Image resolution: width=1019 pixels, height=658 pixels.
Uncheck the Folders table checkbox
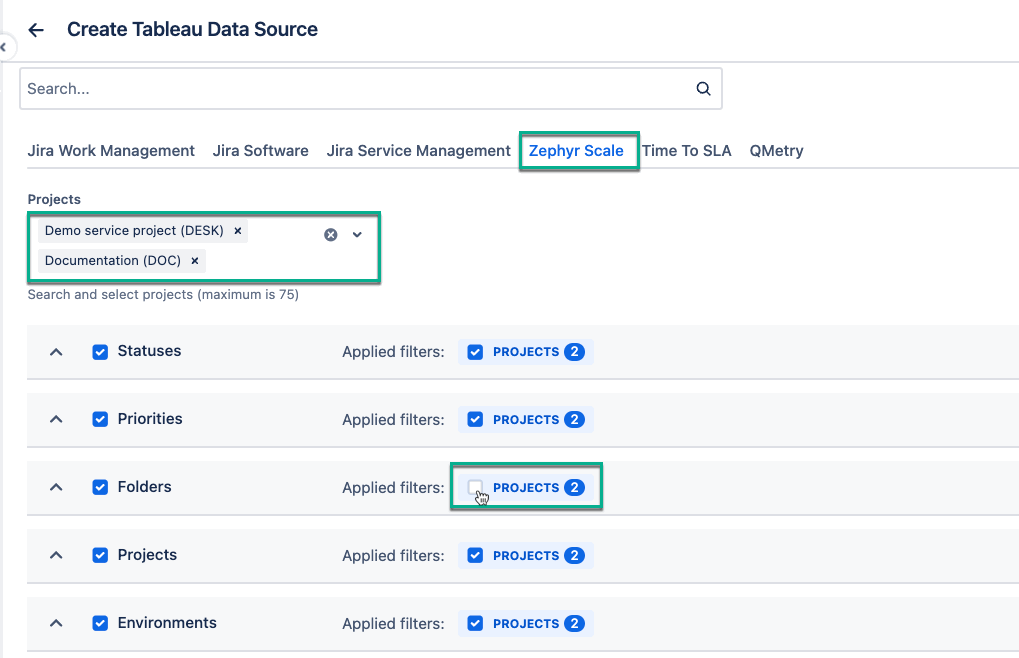click(100, 487)
